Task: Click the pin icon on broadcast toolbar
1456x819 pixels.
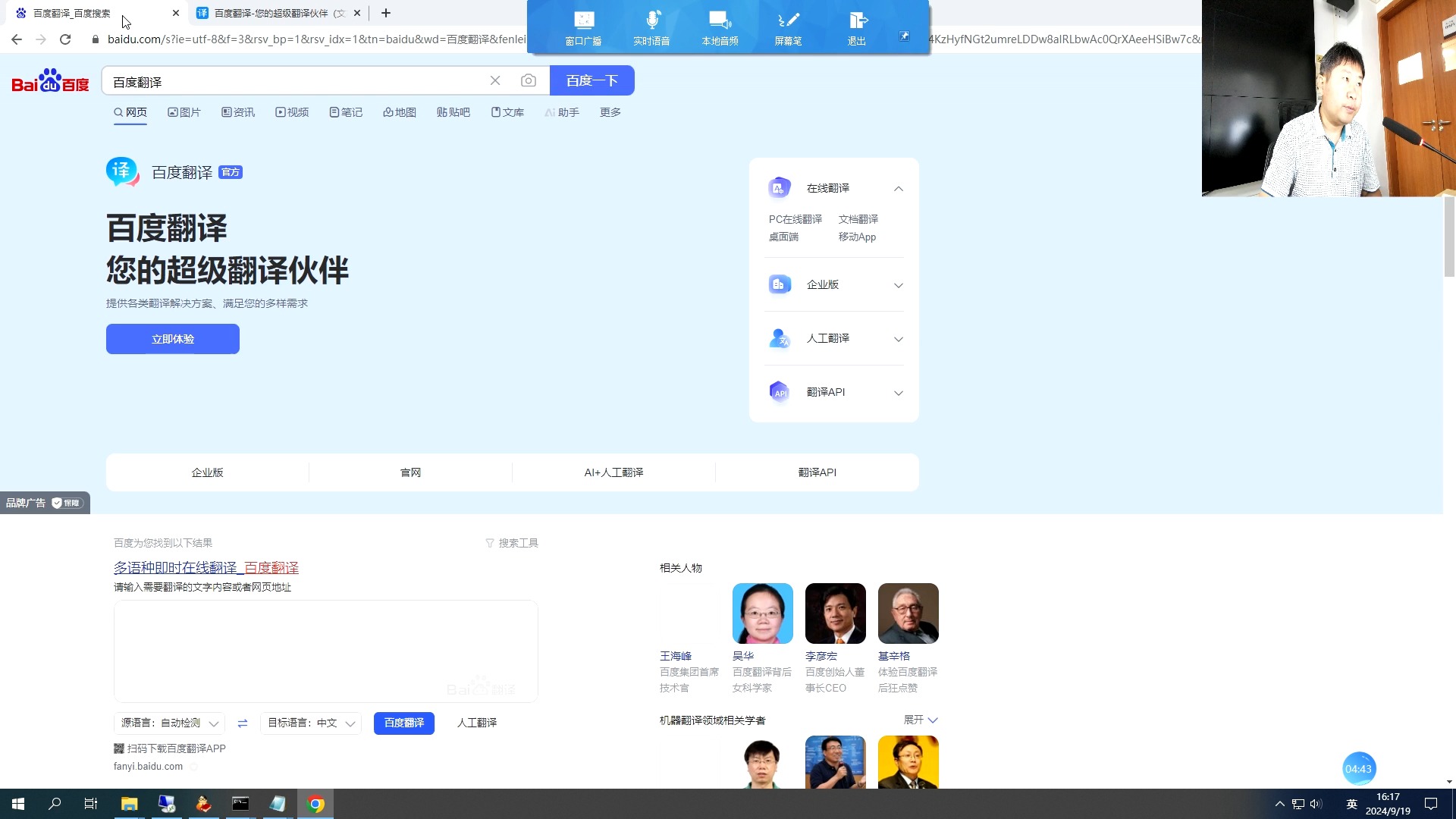Action: tap(904, 36)
